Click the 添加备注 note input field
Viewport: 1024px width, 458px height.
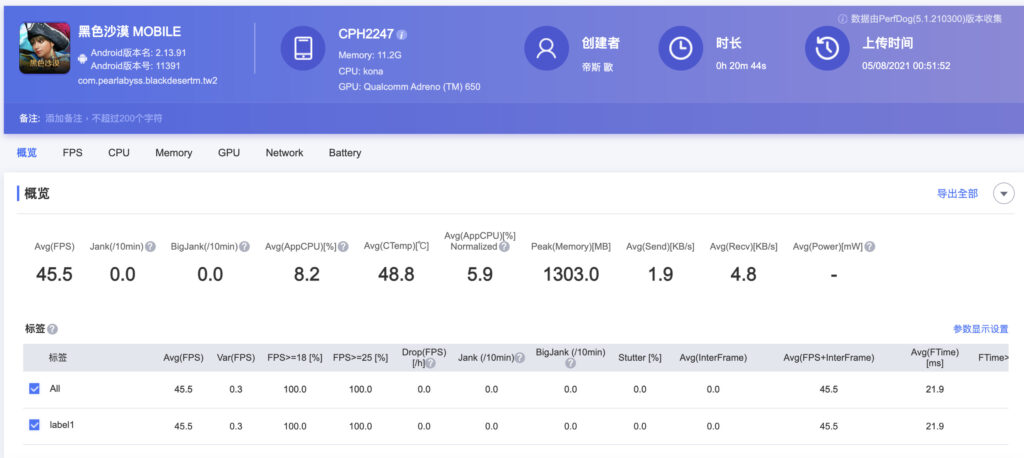pyautogui.click(x=104, y=118)
